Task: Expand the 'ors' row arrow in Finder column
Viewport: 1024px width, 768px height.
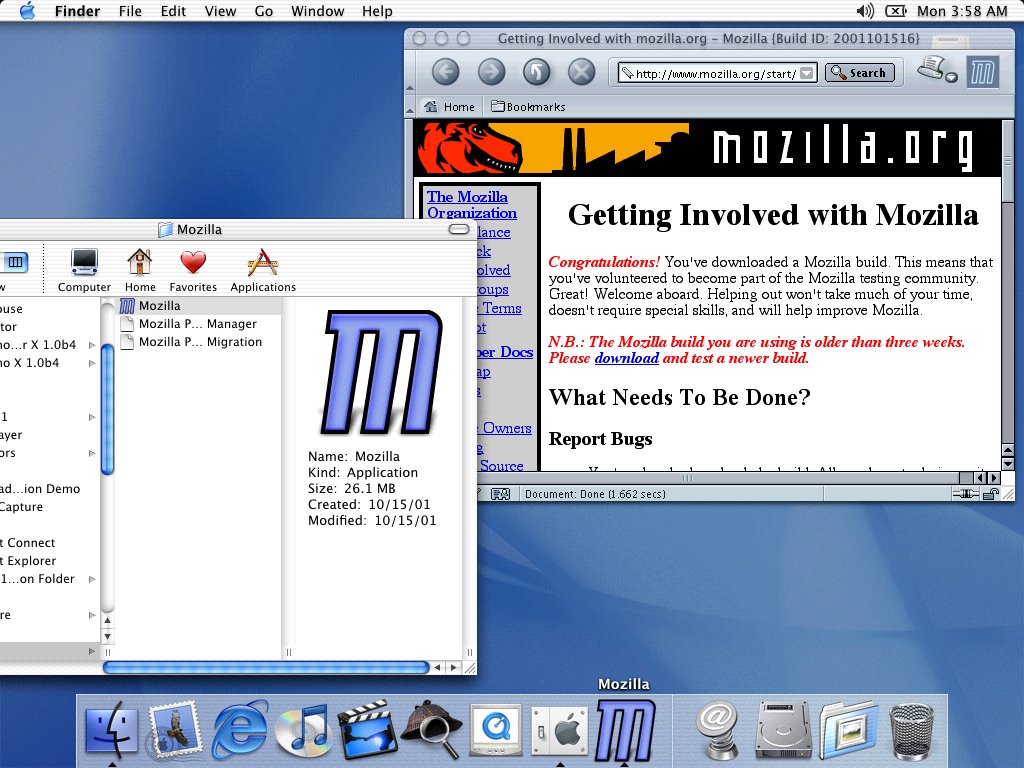Action: 92,453
